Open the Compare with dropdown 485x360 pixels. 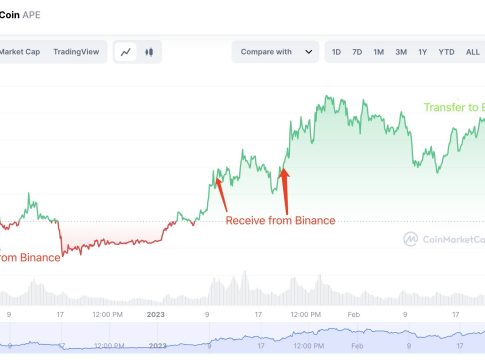tap(275, 52)
